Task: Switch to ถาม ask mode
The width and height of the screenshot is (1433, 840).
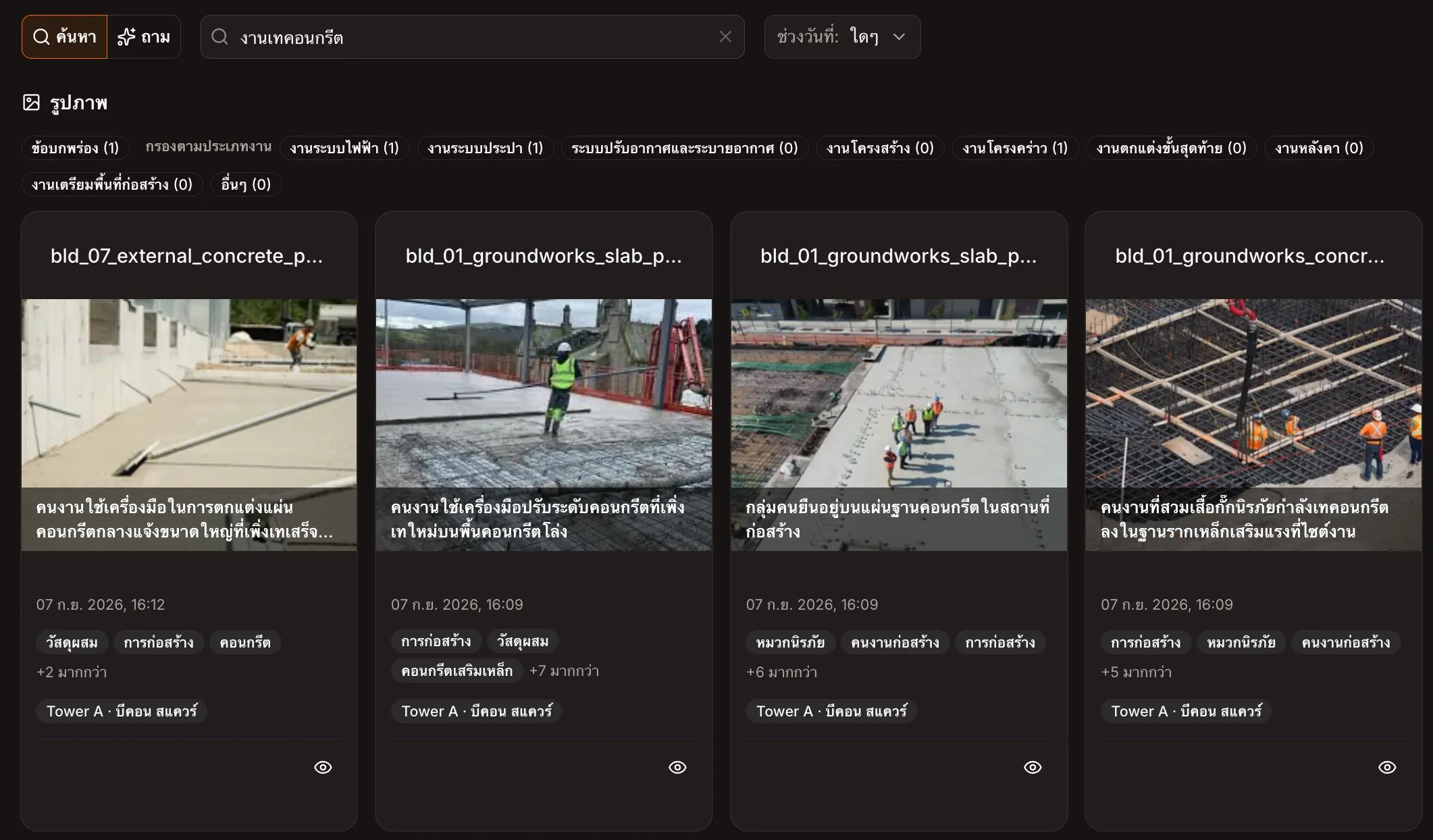Action: pos(144,36)
